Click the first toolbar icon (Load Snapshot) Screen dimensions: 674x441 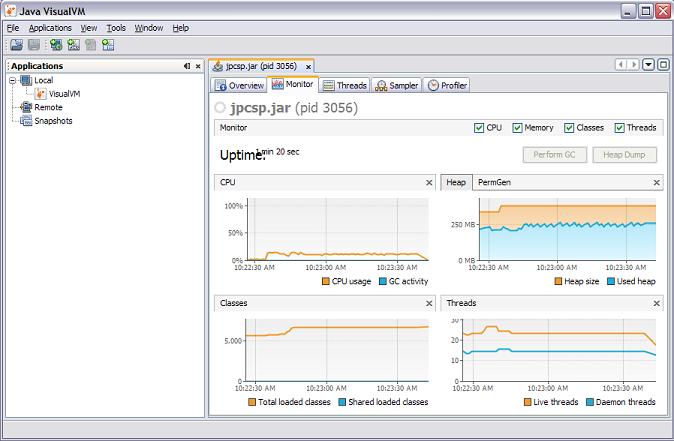(x=16, y=45)
